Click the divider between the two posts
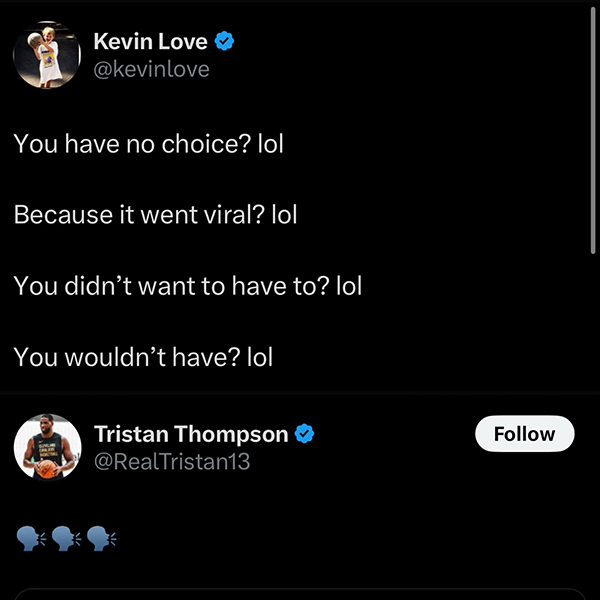600x600 pixels. point(300,394)
